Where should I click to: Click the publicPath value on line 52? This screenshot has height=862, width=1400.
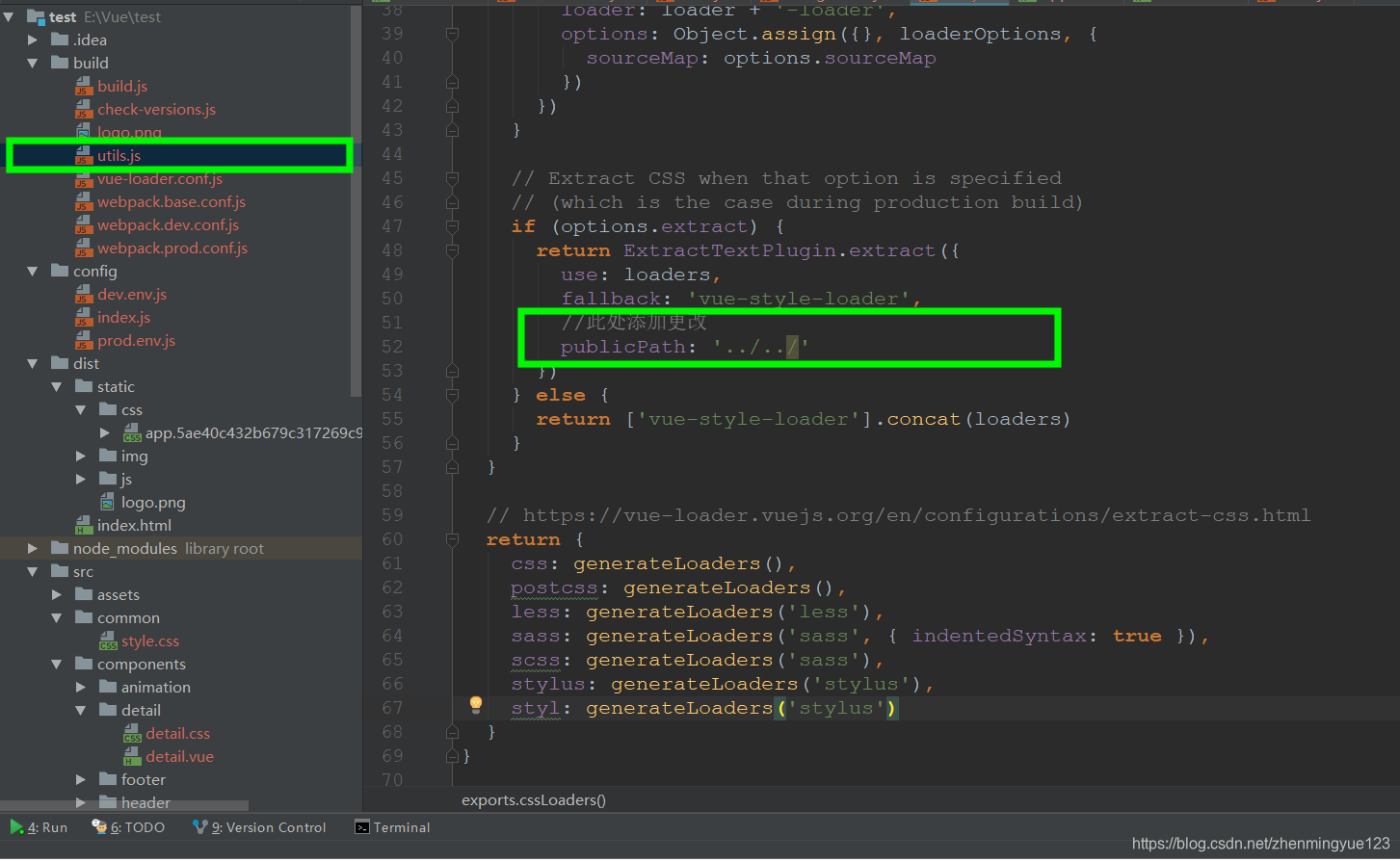click(760, 347)
